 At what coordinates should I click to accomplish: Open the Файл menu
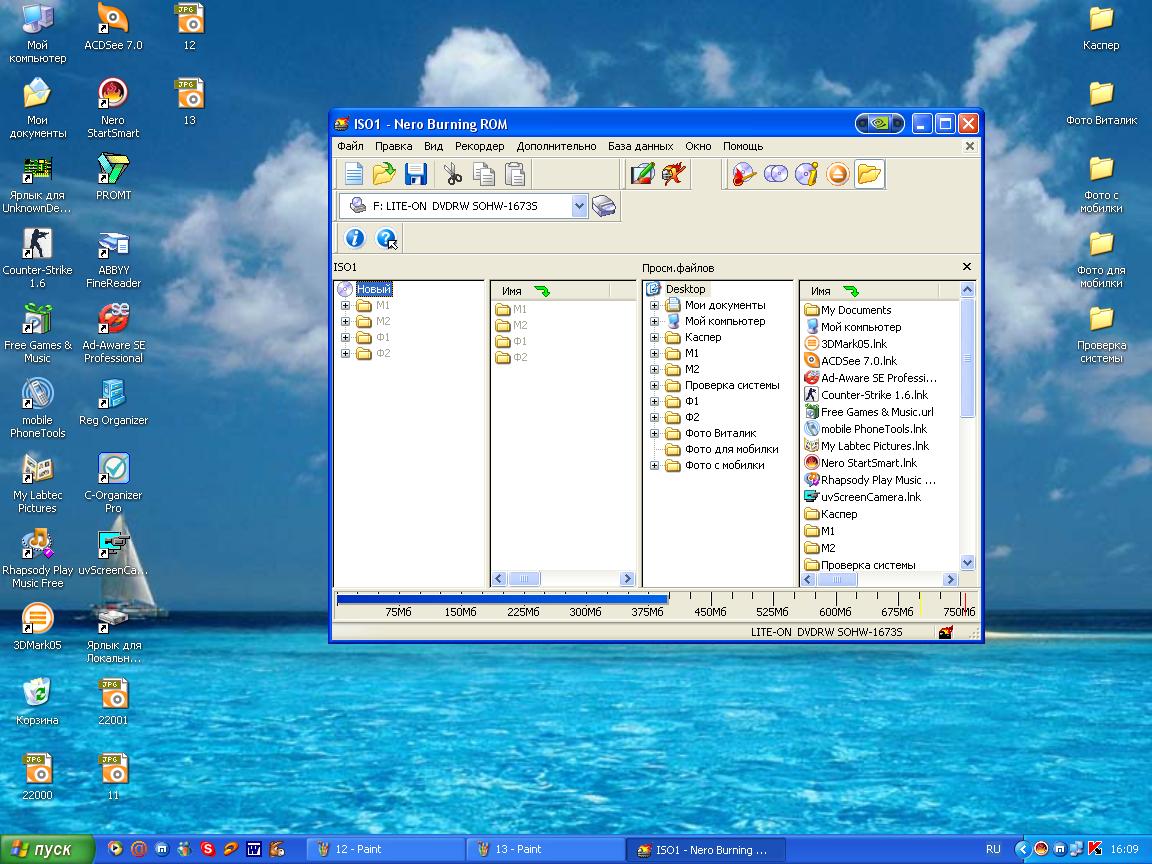coord(350,146)
